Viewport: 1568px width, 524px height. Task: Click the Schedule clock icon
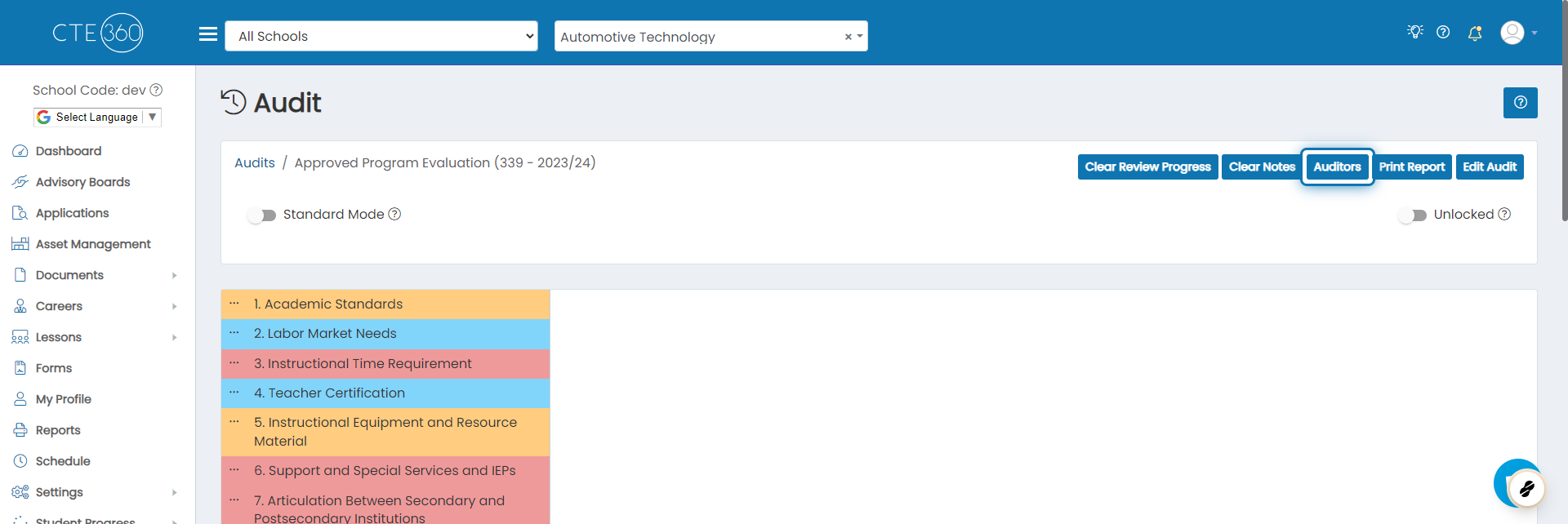[20, 461]
